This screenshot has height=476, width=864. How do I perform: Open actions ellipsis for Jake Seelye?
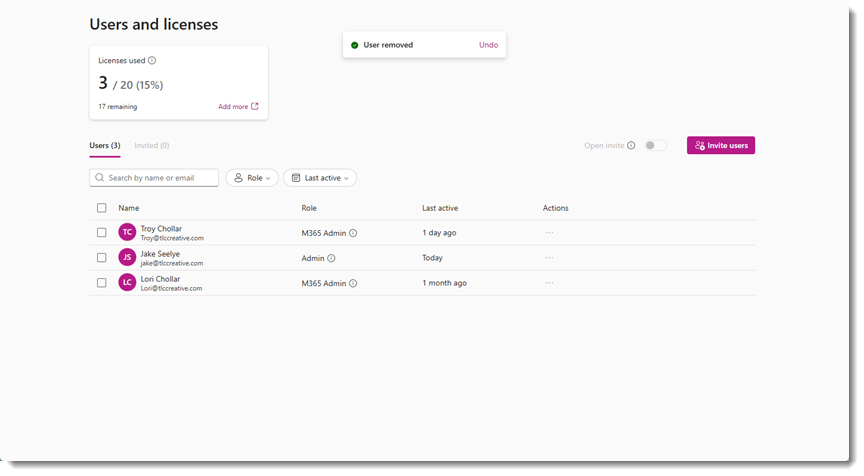(549, 258)
